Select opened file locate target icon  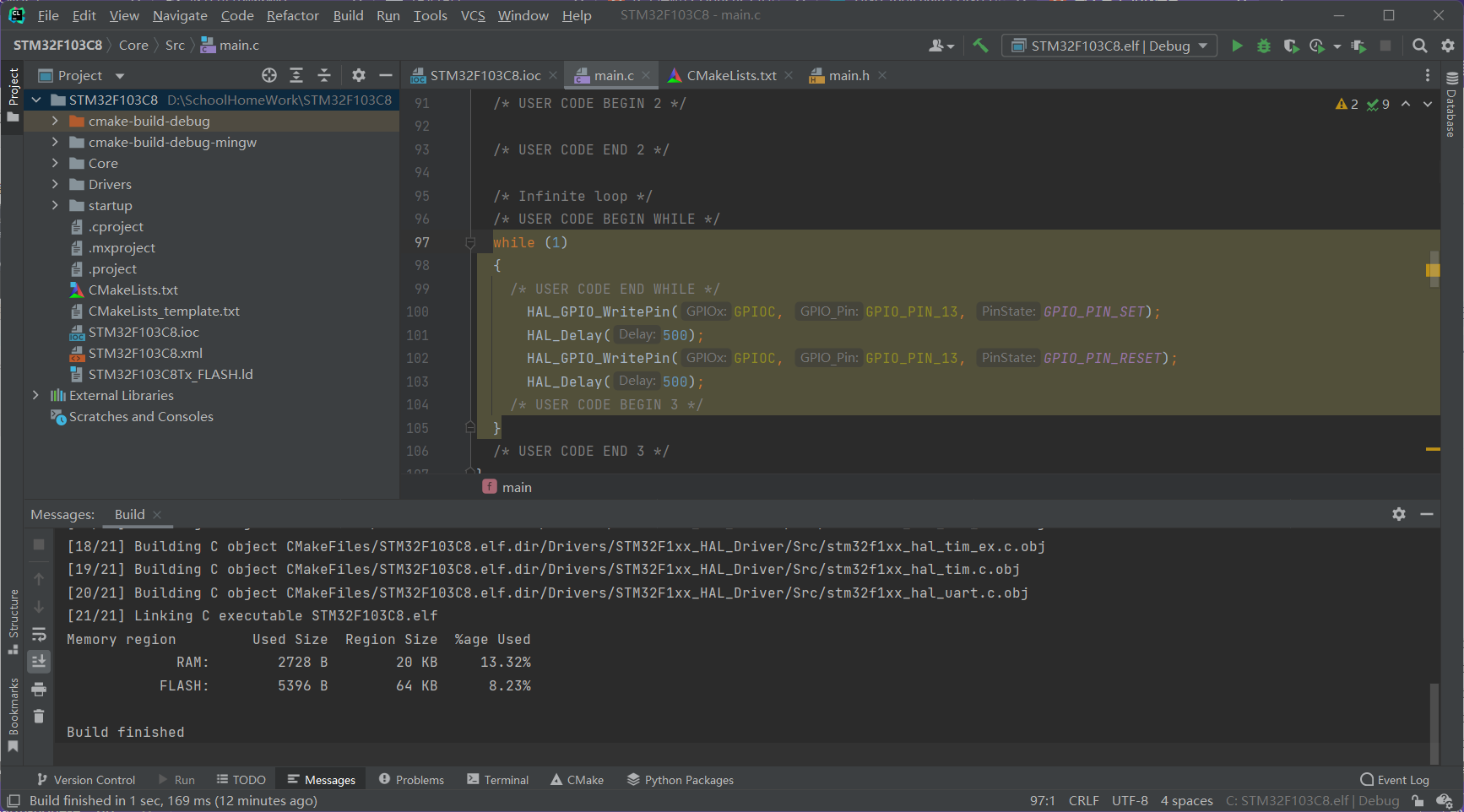(269, 75)
